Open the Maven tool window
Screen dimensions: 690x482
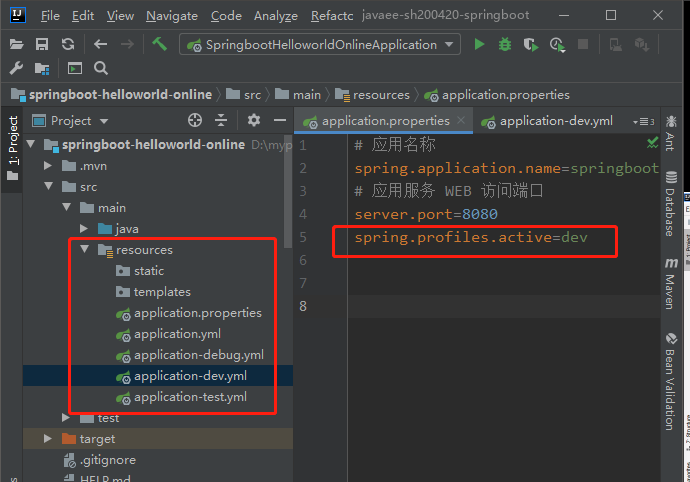[x=671, y=283]
